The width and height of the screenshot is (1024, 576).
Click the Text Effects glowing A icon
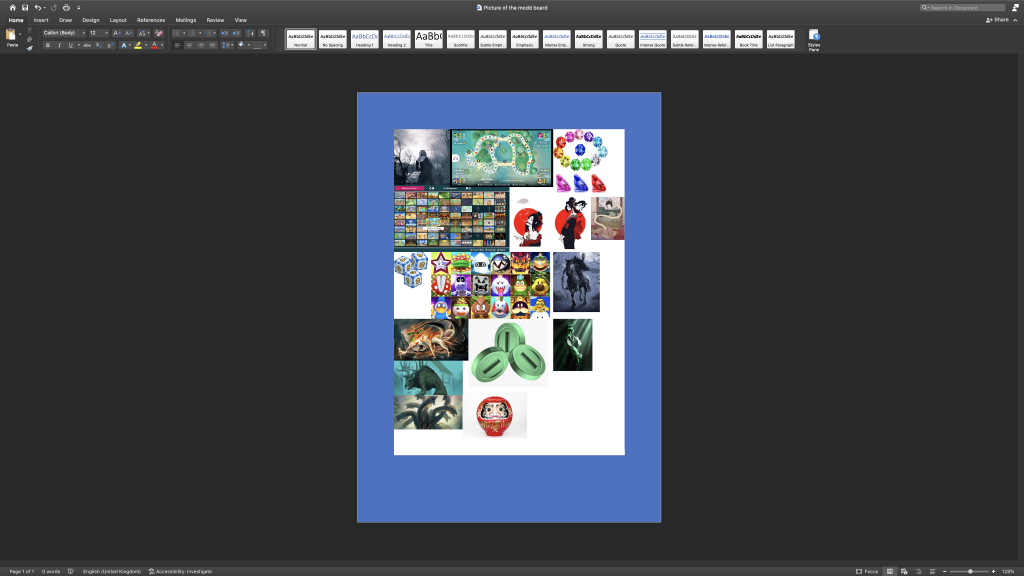(x=123, y=45)
